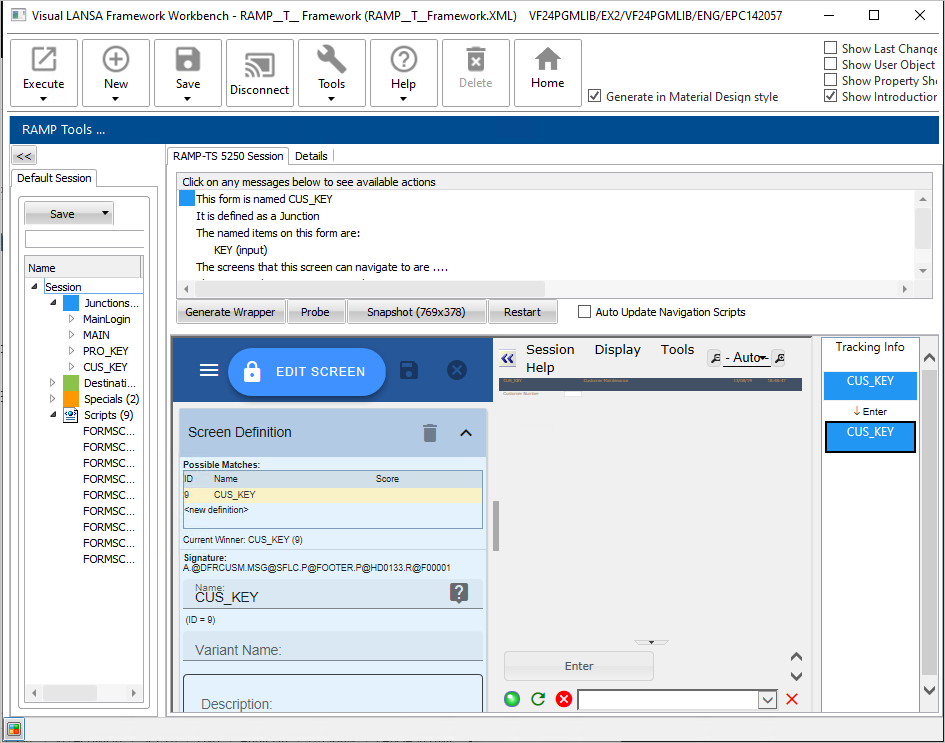This screenshot has height=743, width=945.
Task: Click the trash icon in Screen Definition
Action: click(430, 433)
